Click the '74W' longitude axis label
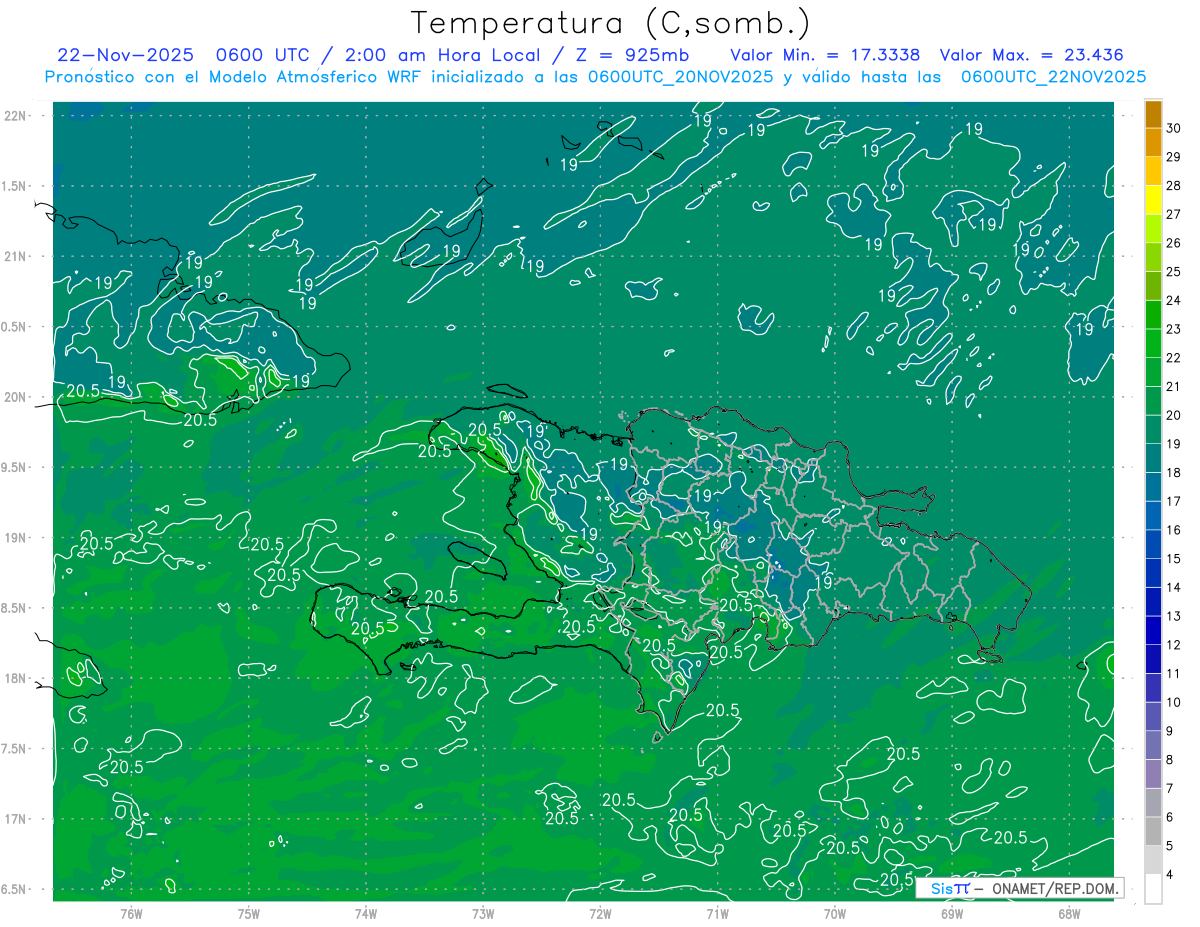 pos(366,914)
